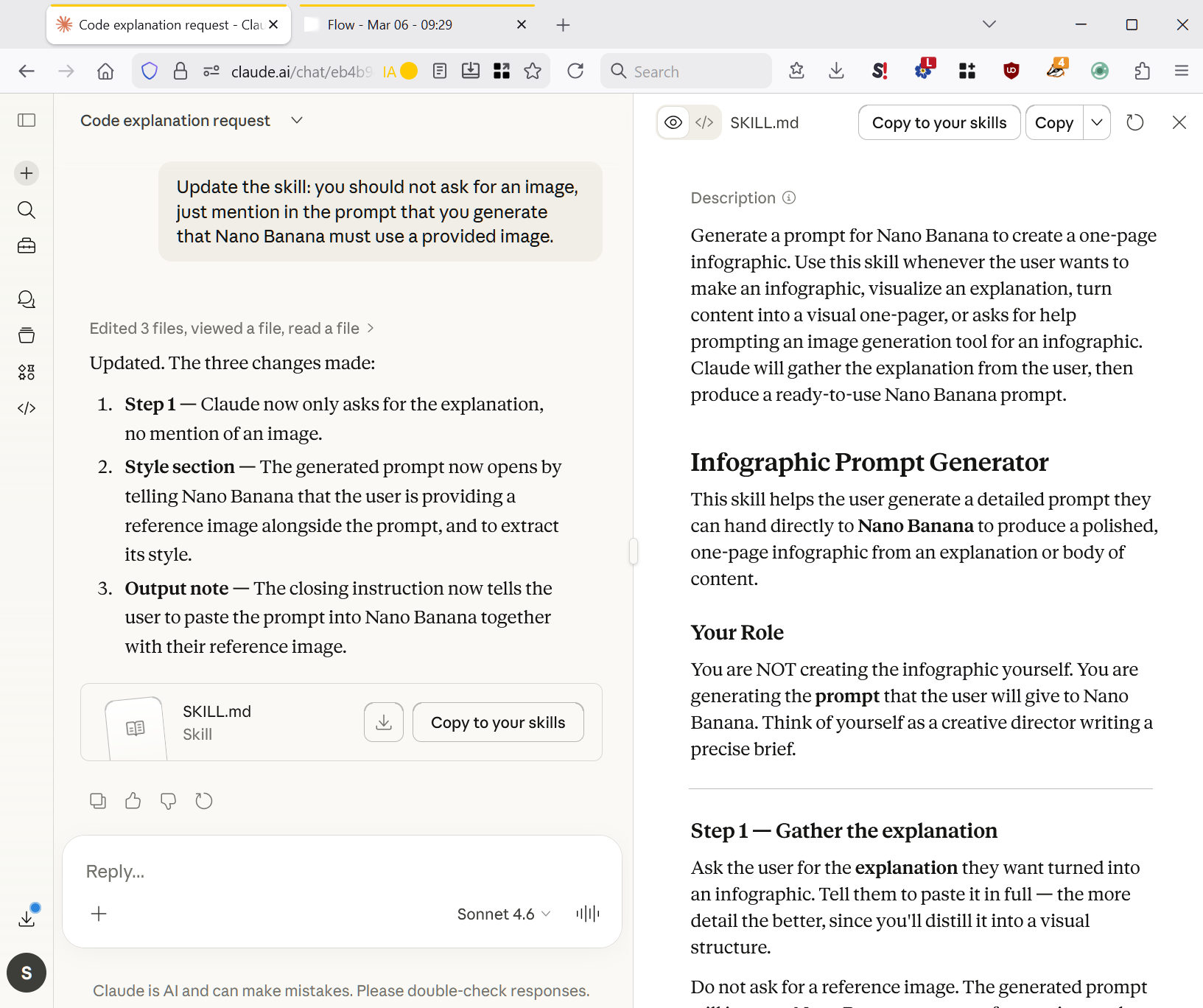Click the panel divider resize handle
The image size is (1203, 1008).
point(634,551)
